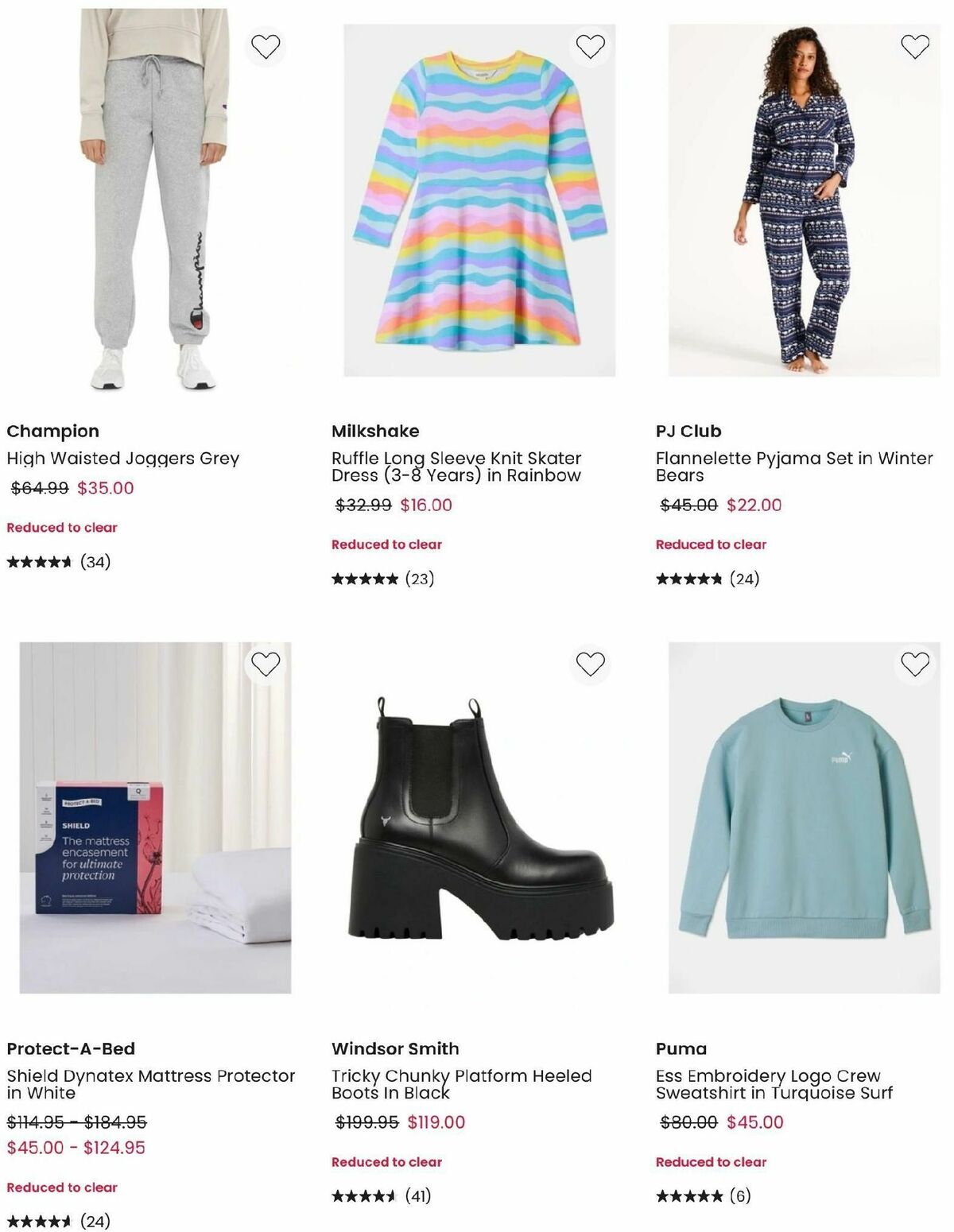Favourite the PJ Club Flannelette Pyjama Set
Viewport: 954px width, 1232px height.
click(914, 45)
